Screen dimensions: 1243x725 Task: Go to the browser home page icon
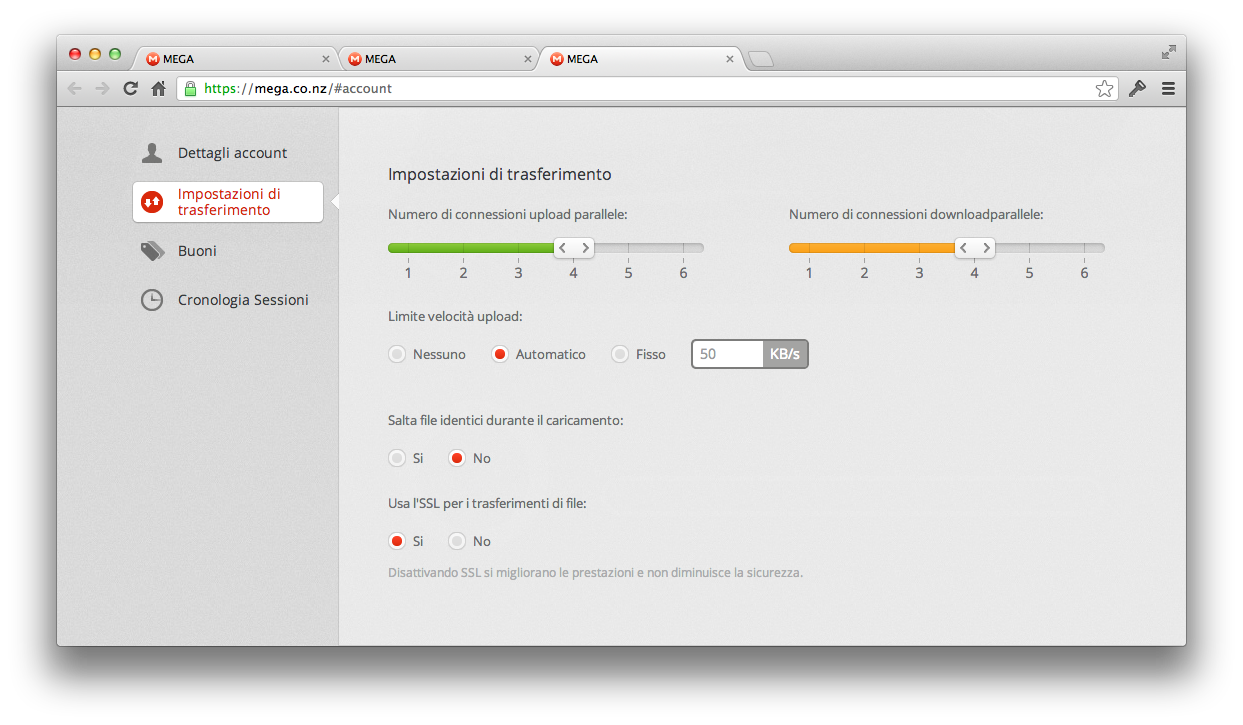[x=158, y=89]
